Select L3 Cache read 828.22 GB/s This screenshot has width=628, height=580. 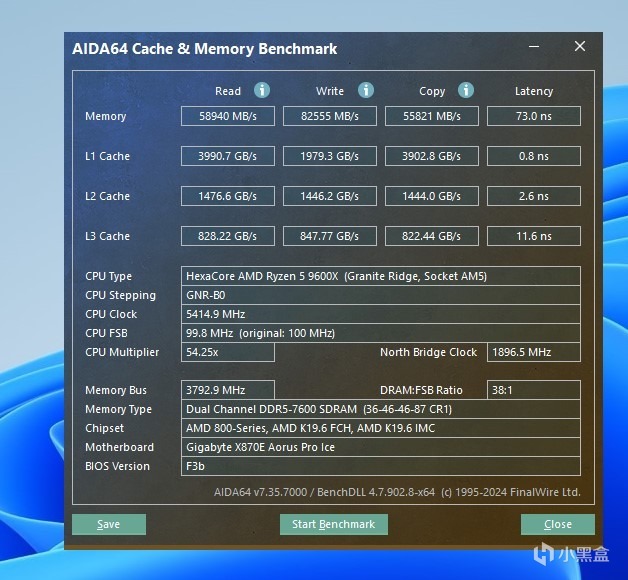[228, 236]
